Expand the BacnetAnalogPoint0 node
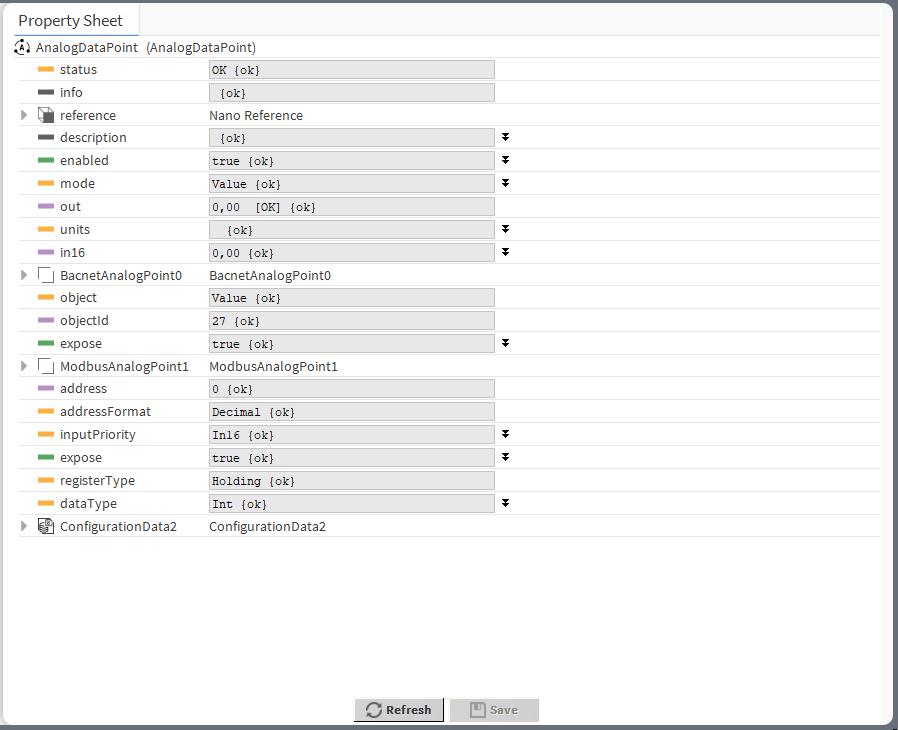 24,275
